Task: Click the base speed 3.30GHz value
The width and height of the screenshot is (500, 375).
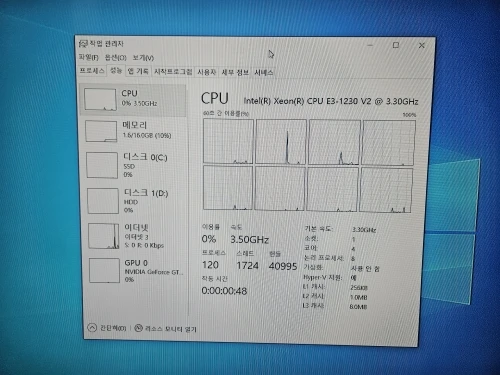Action: [x=364, y=230]
